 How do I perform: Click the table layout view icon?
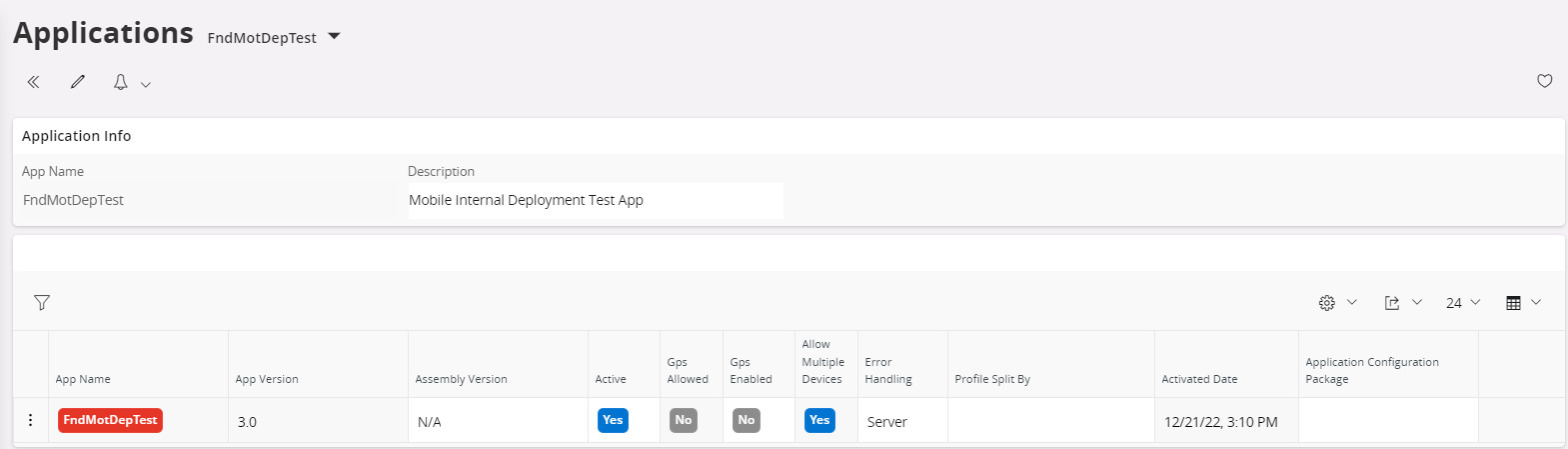[x=1513, y=302]
